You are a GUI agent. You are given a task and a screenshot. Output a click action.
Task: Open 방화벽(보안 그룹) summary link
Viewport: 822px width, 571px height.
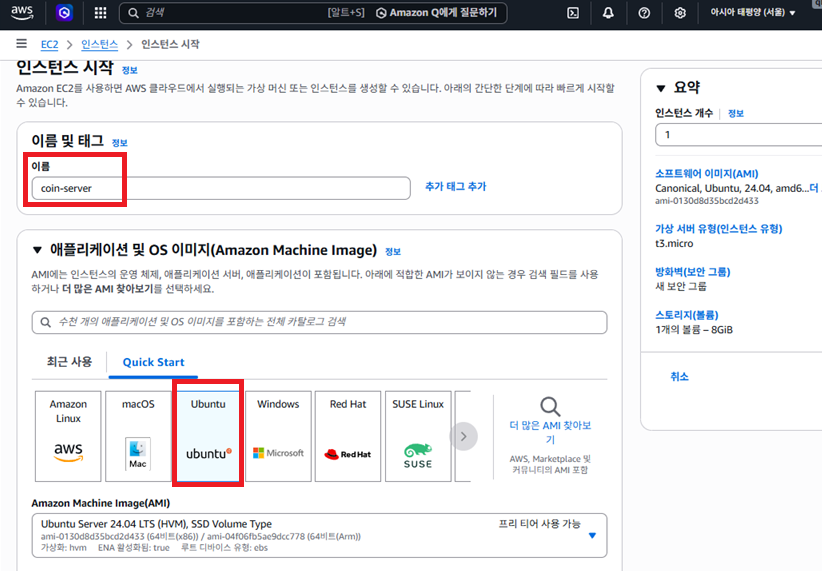693,272
